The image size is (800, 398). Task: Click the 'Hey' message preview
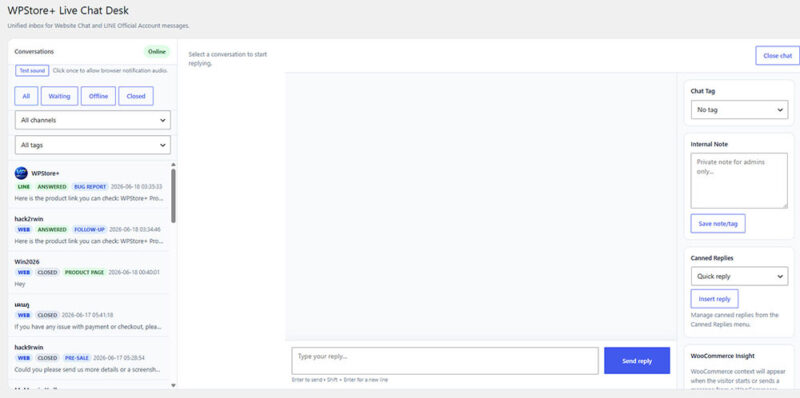tap(20, 284)
